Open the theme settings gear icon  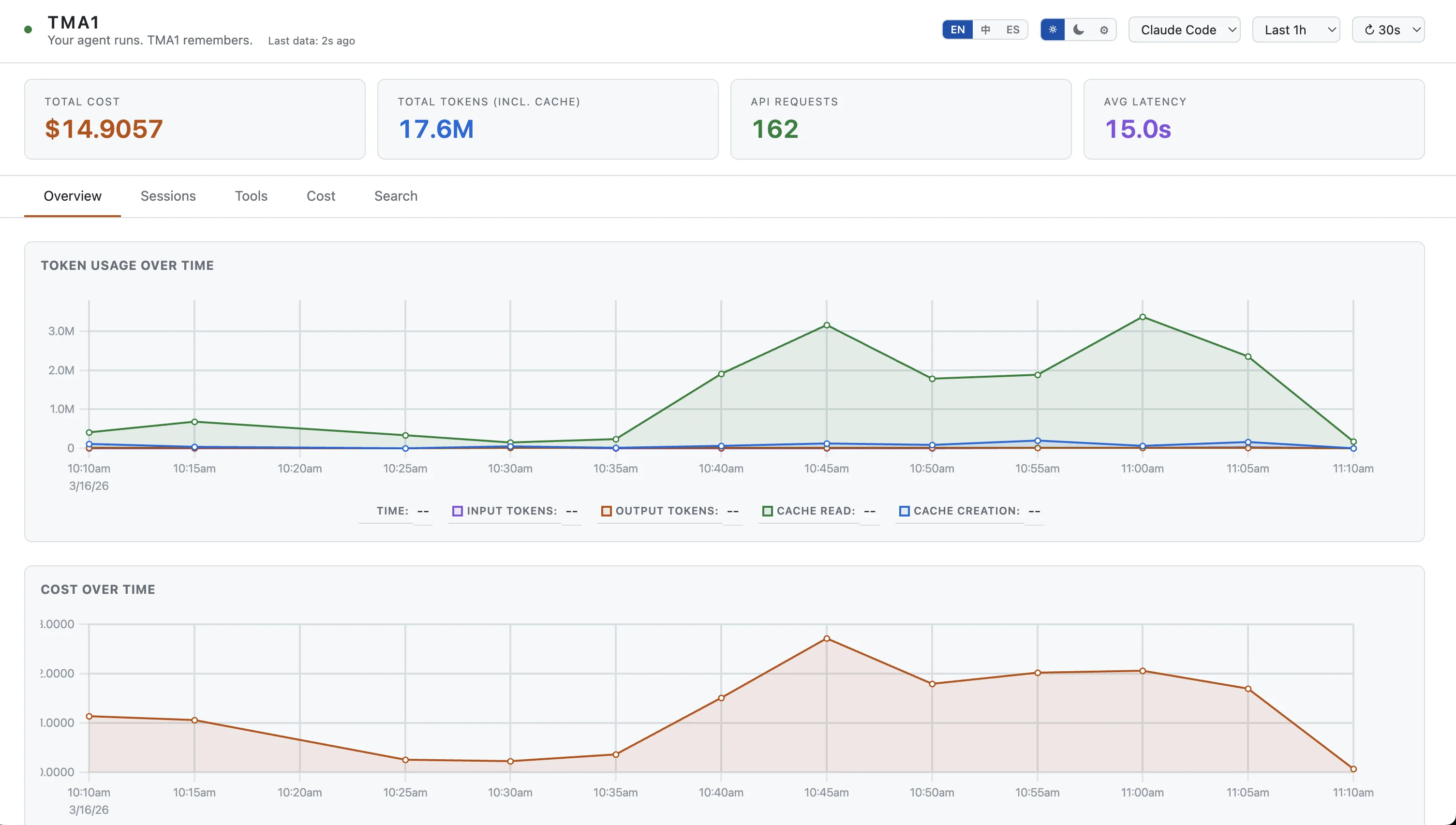1103,29
